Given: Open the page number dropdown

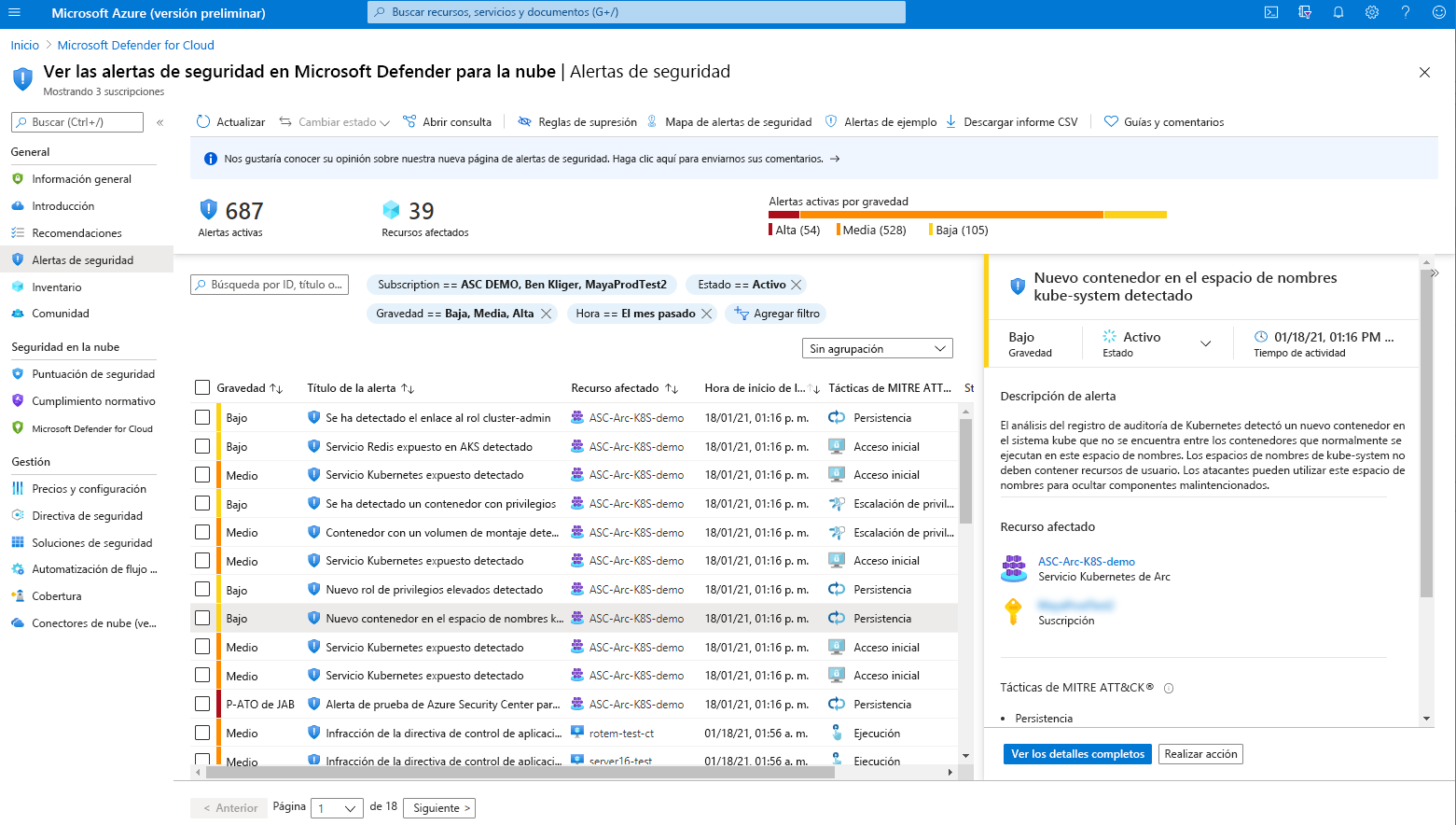Looking at the screenshot, I should tap(337, 808).
